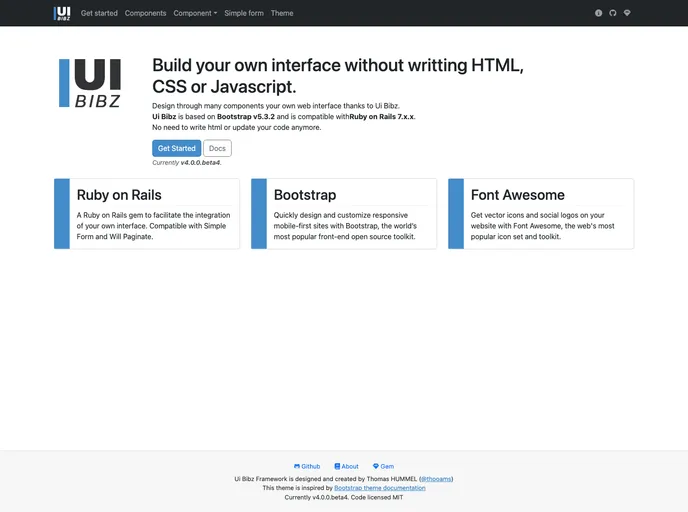This screenshot has width=688, height=512.
Task: Click the Docs button
Action: (217, 148)
